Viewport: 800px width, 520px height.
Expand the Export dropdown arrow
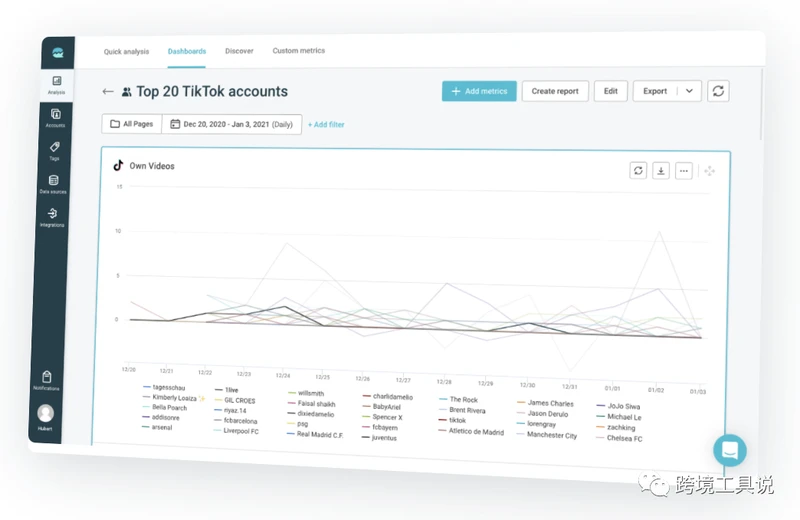[x=689, y=91]
